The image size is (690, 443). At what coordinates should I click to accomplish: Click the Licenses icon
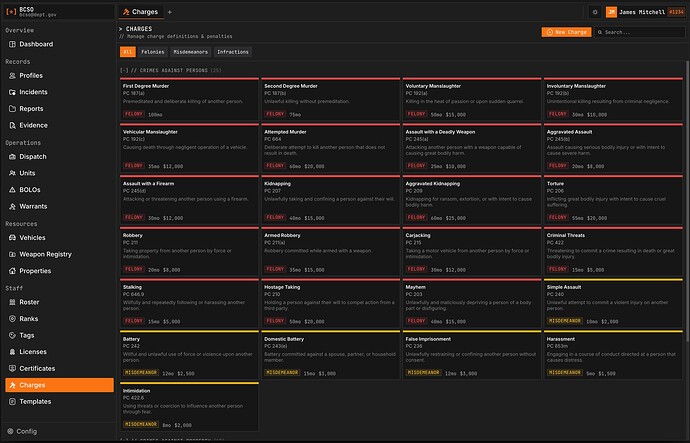click(12, 352)
